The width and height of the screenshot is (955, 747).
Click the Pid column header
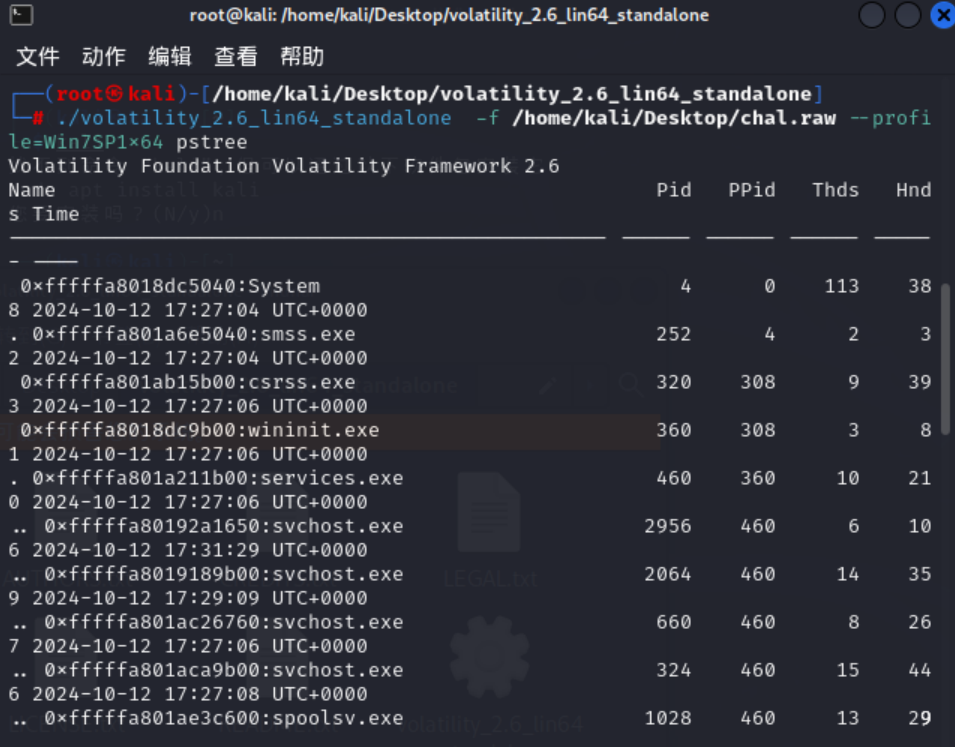tap(673, 190)
